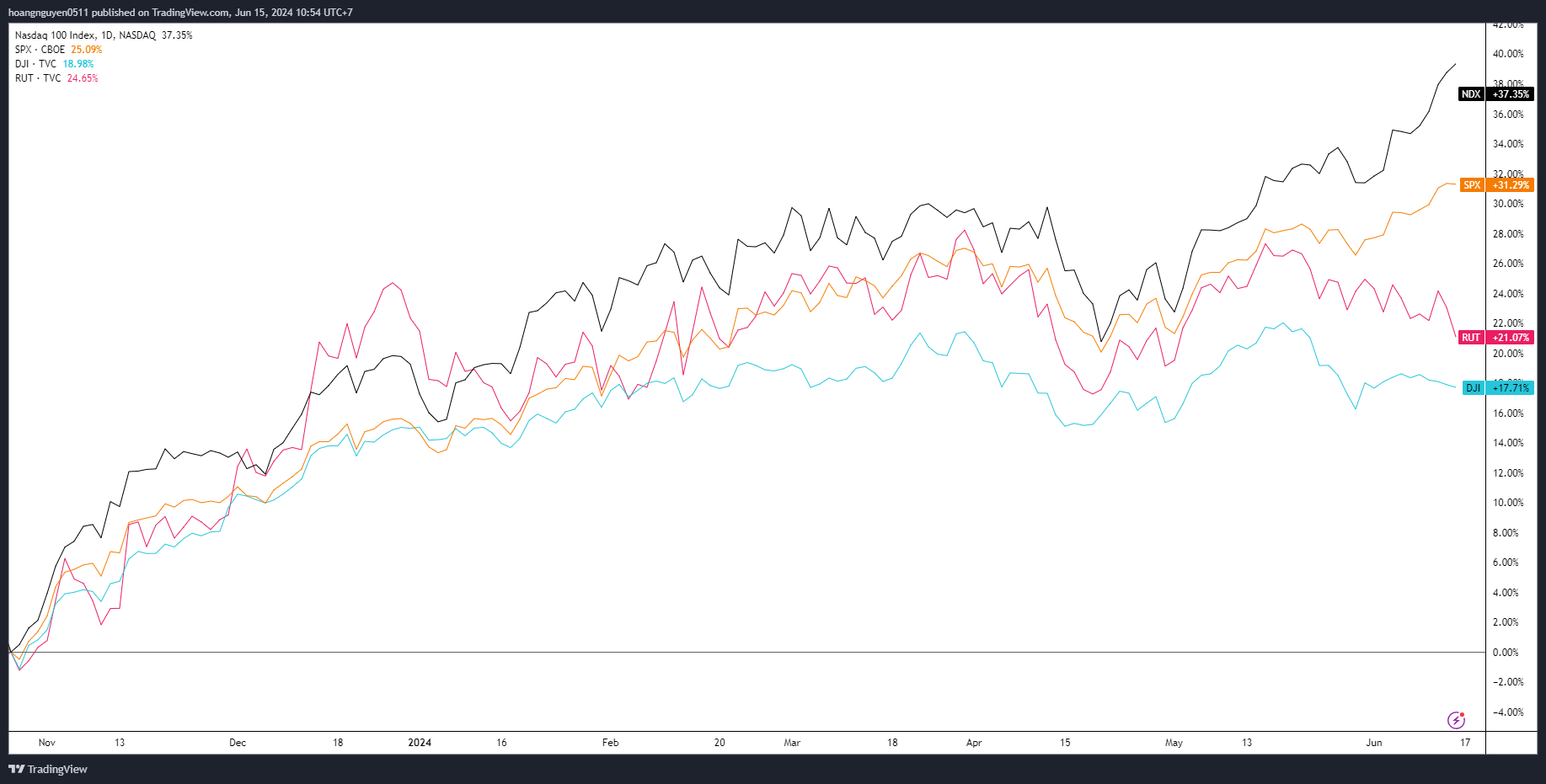Click the Dec label on time axis
This screenshot has width=1546, height=784.
238,743
